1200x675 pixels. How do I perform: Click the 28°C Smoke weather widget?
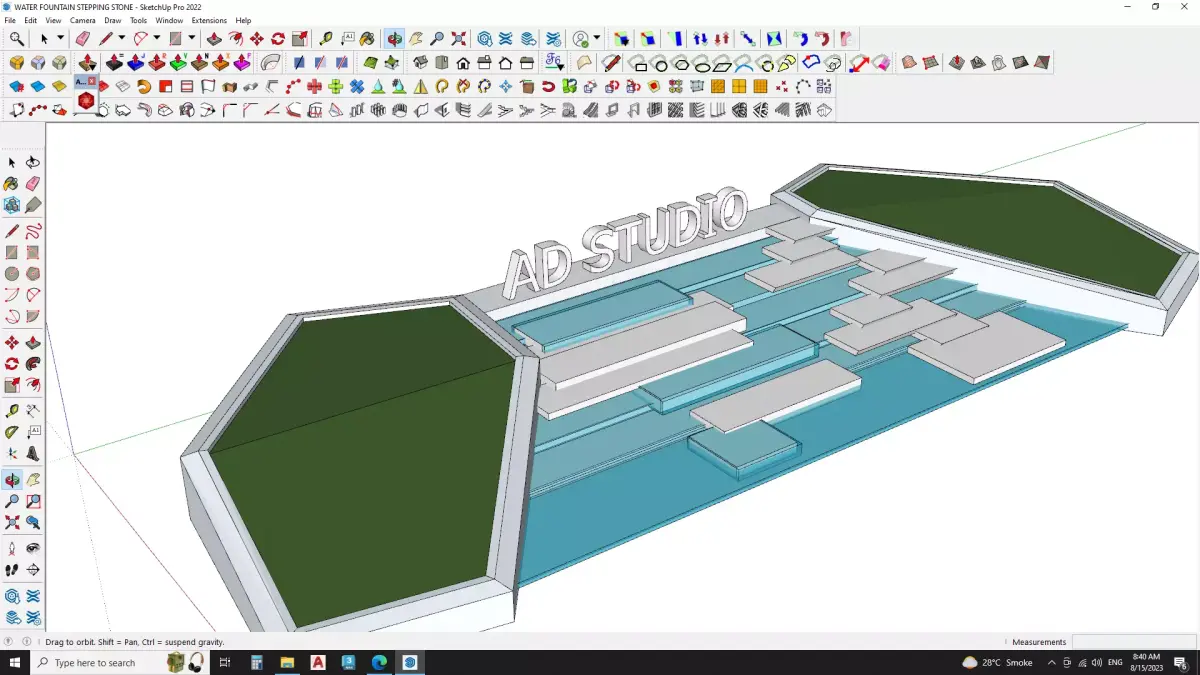[x=997, y=662]
